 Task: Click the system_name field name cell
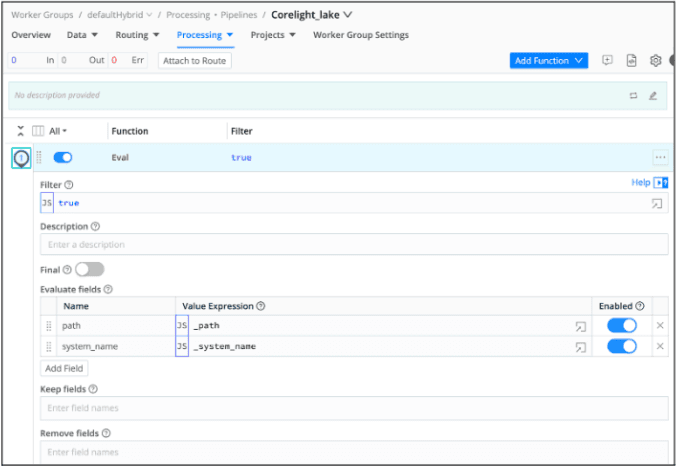coord(116,346)
